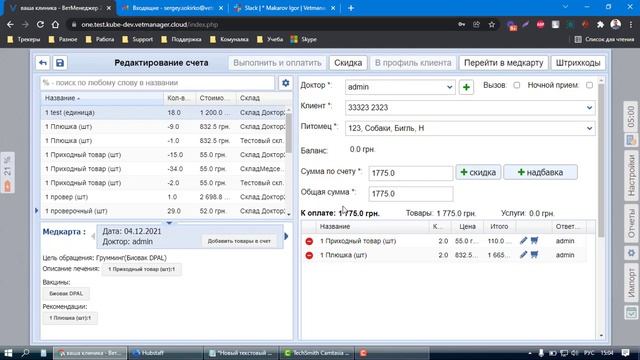The image size is (640, 360).
Task: Edit '1 Приходный товар' invoice line pencil
Action: [523, 241]
